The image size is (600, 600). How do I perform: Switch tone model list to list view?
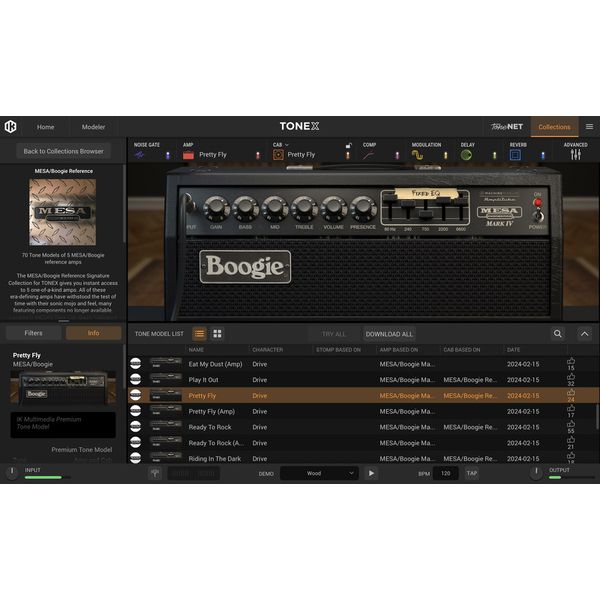pos(199,334)
